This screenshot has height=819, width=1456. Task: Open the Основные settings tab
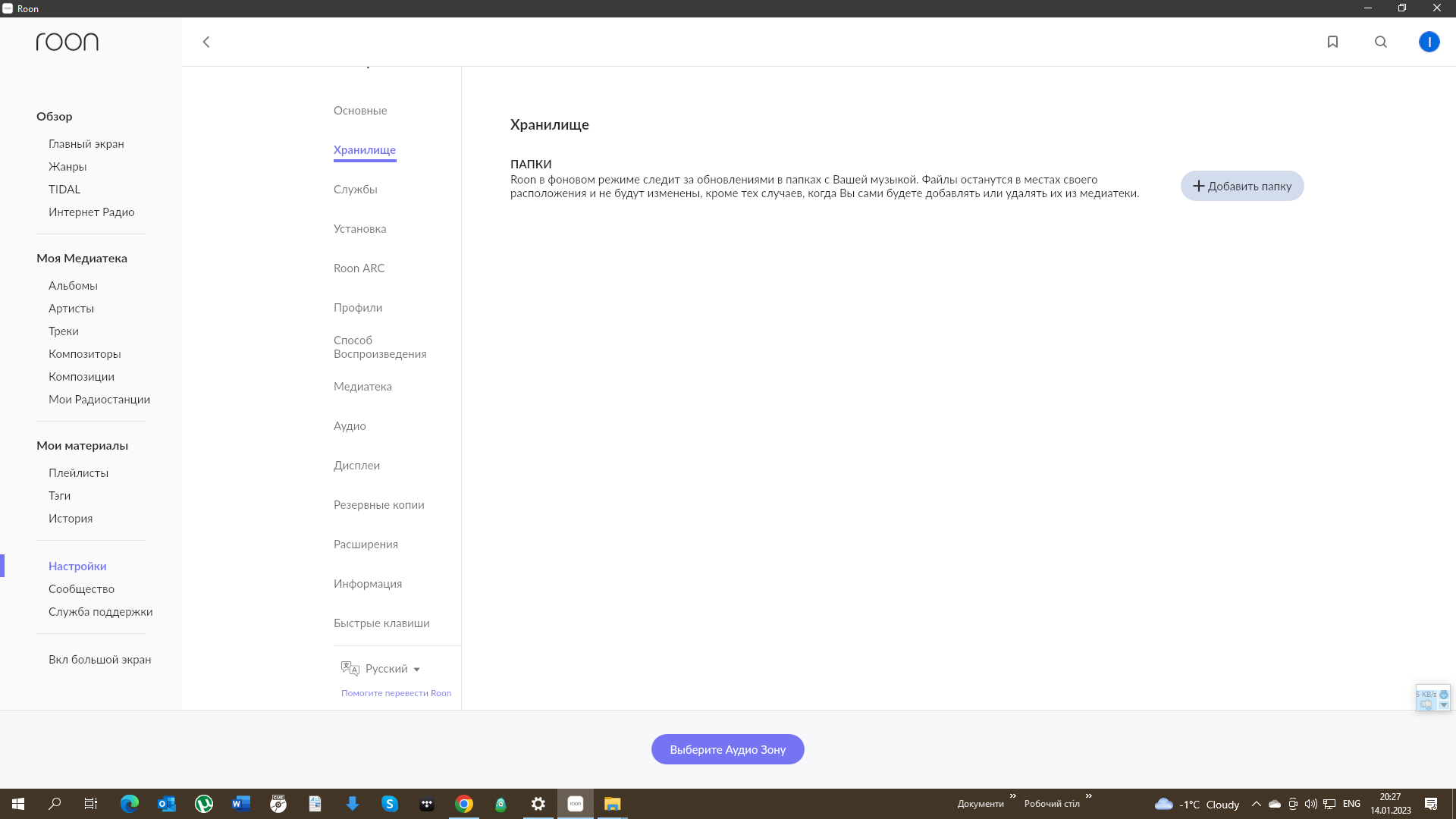[x=360, y=110]
